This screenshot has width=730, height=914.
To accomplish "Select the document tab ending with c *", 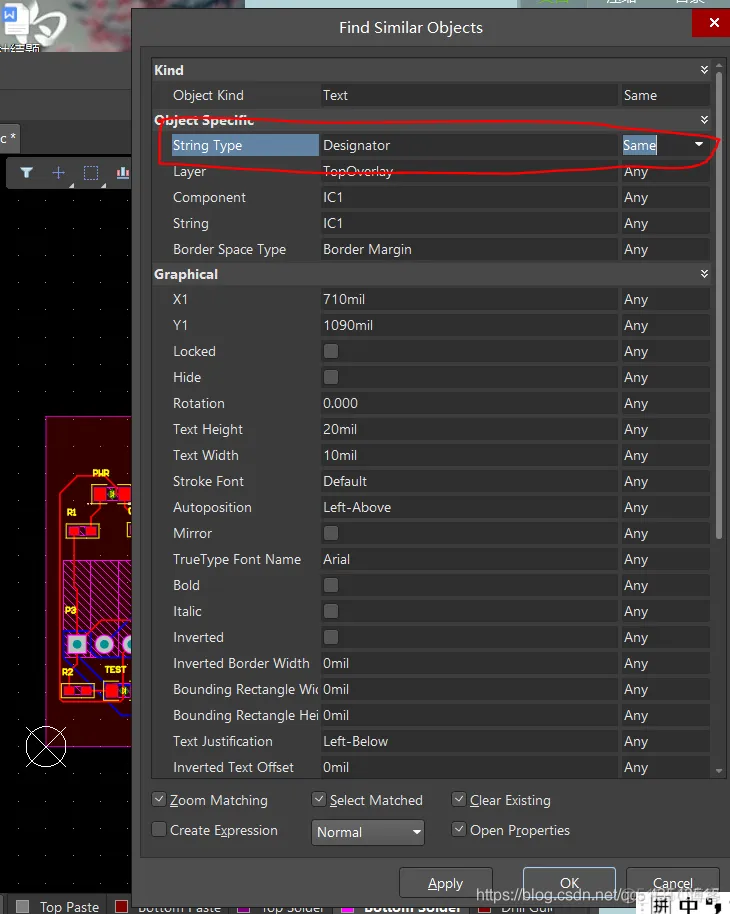I will tap(9, 139).
